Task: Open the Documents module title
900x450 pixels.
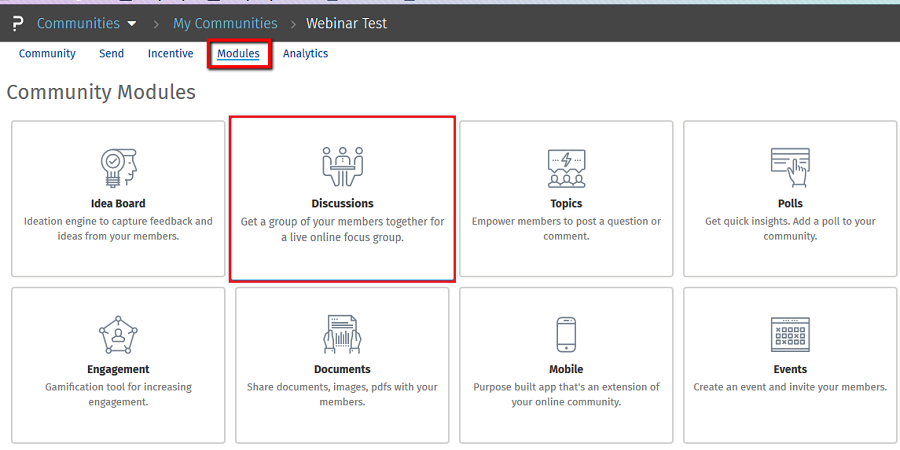Action: click(342, 369)
